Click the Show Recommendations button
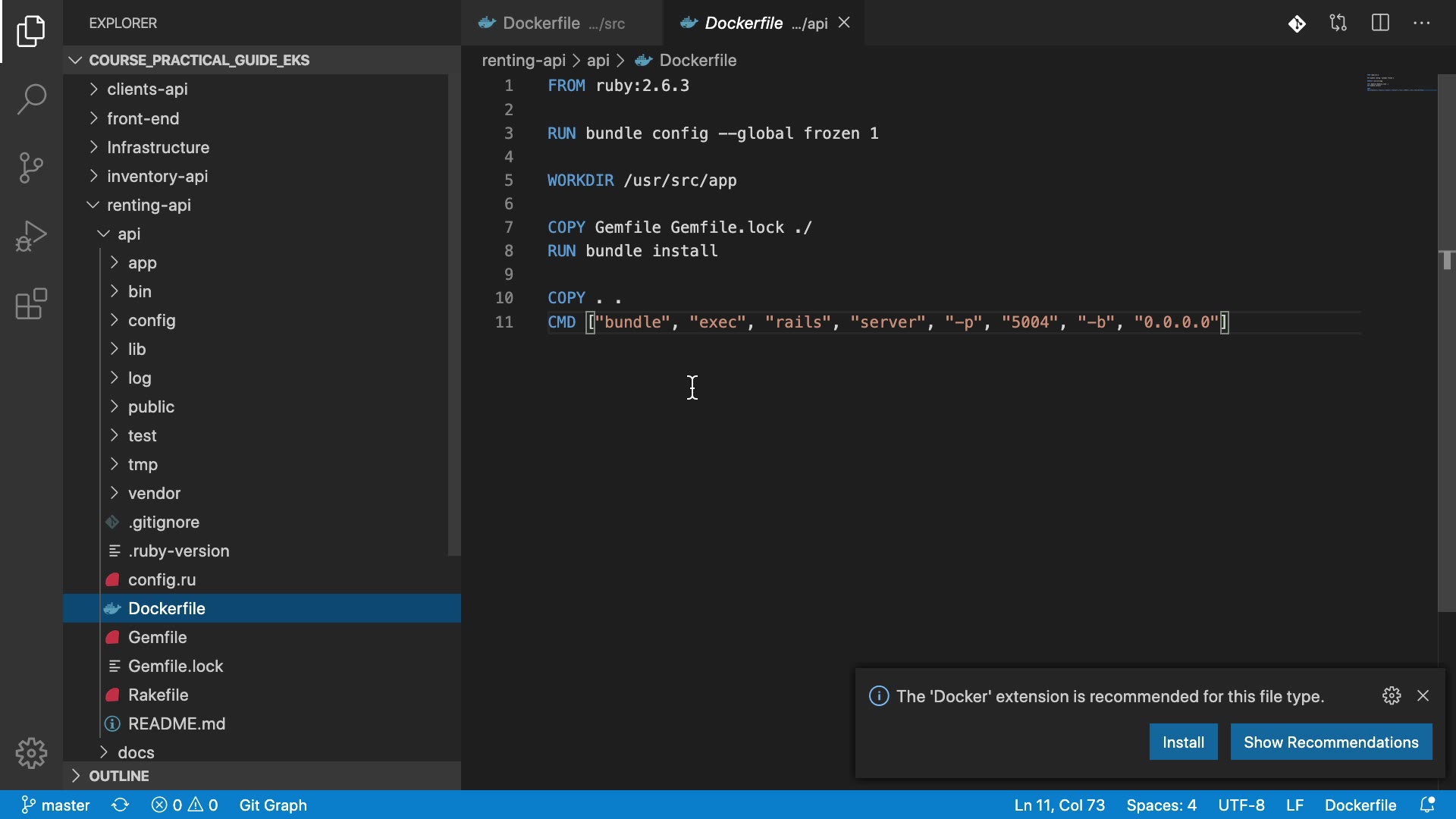 (1331, 742)
